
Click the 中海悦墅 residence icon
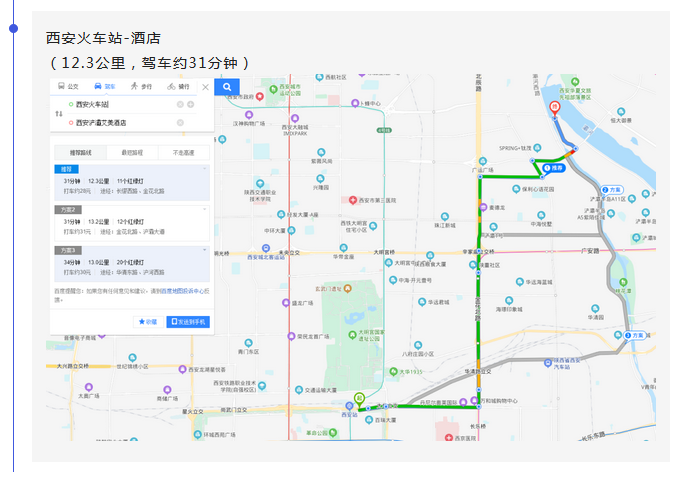click(x=541, y=215)
